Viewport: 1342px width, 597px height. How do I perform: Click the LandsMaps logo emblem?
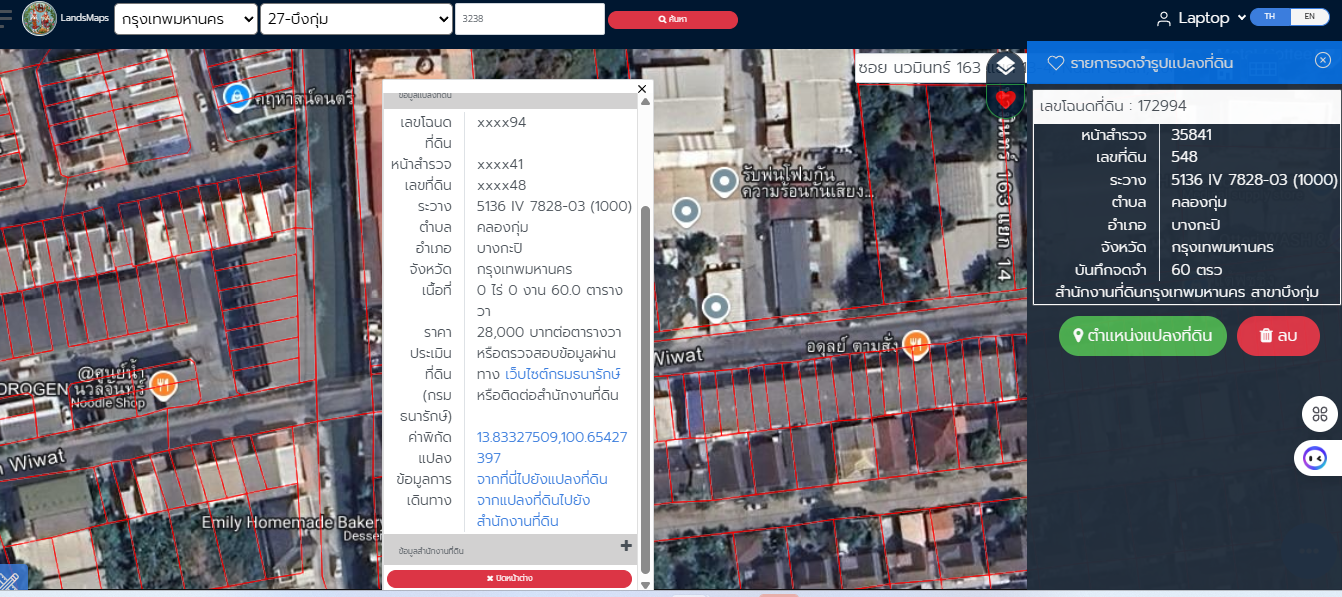coord(39,18)
